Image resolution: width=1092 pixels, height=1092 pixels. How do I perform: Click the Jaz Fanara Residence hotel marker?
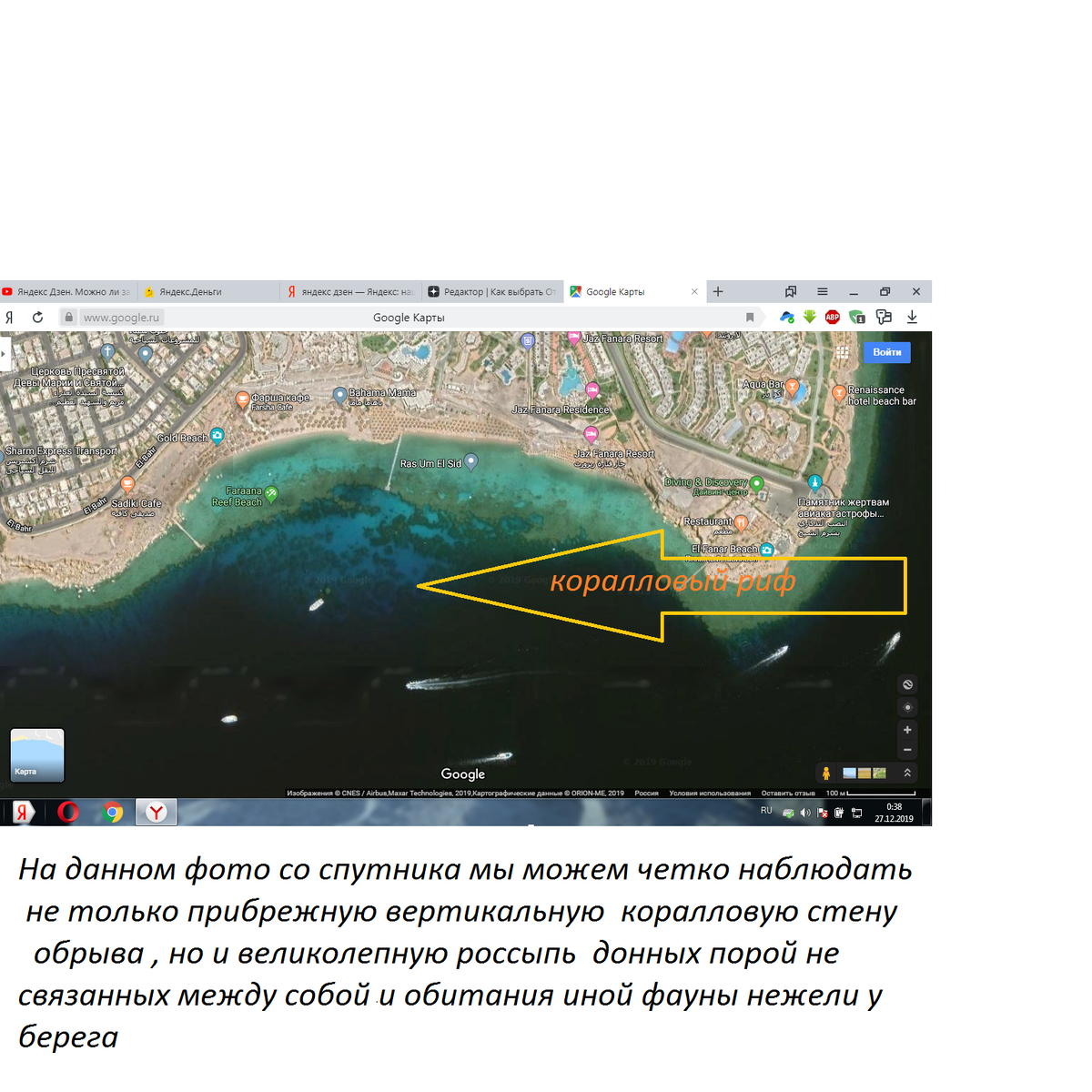pyautogui.click(x=591, y=390)
